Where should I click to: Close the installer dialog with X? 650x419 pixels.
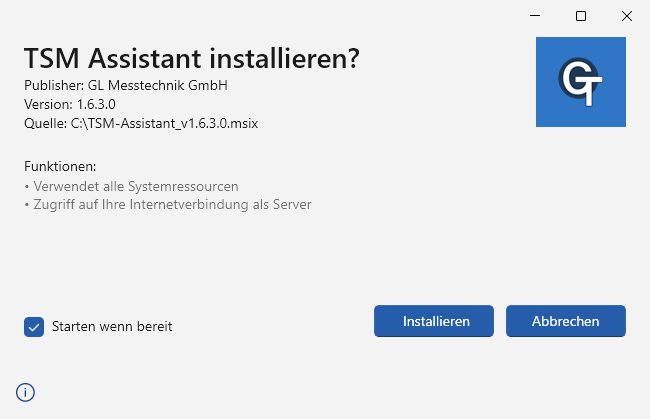627,16
